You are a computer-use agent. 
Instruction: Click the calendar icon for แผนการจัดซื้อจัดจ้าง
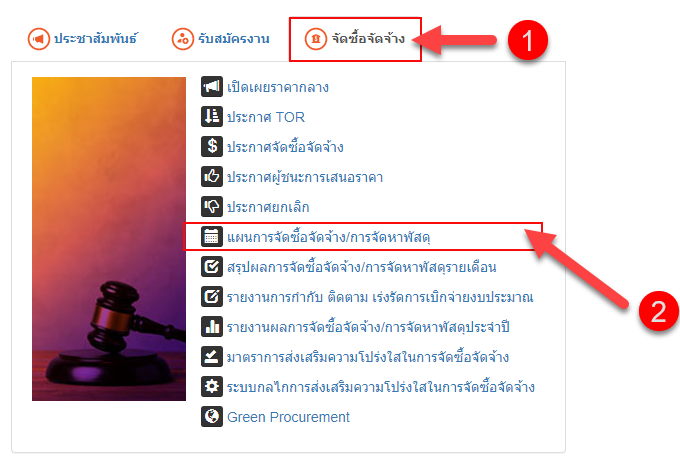pyautogui.click(x=212, y=237)
